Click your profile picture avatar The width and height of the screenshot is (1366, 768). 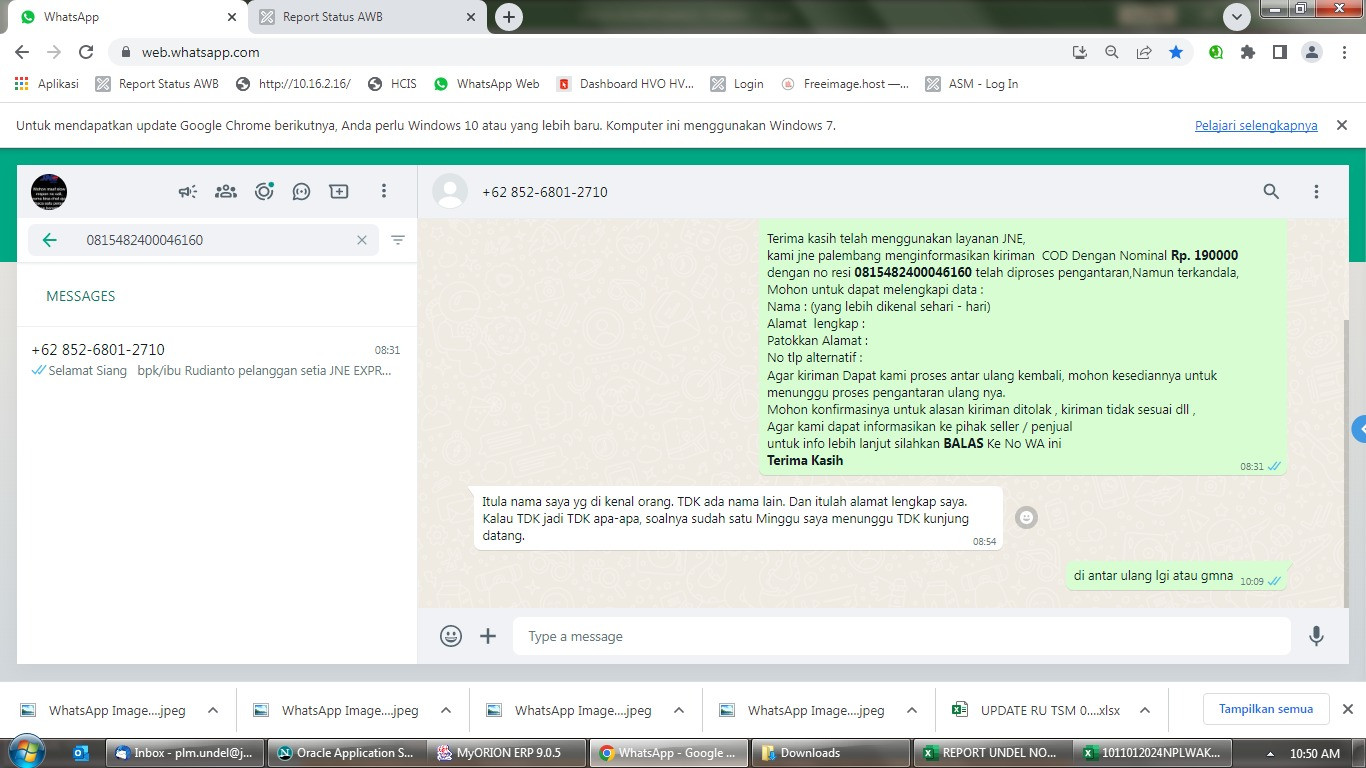49,191
